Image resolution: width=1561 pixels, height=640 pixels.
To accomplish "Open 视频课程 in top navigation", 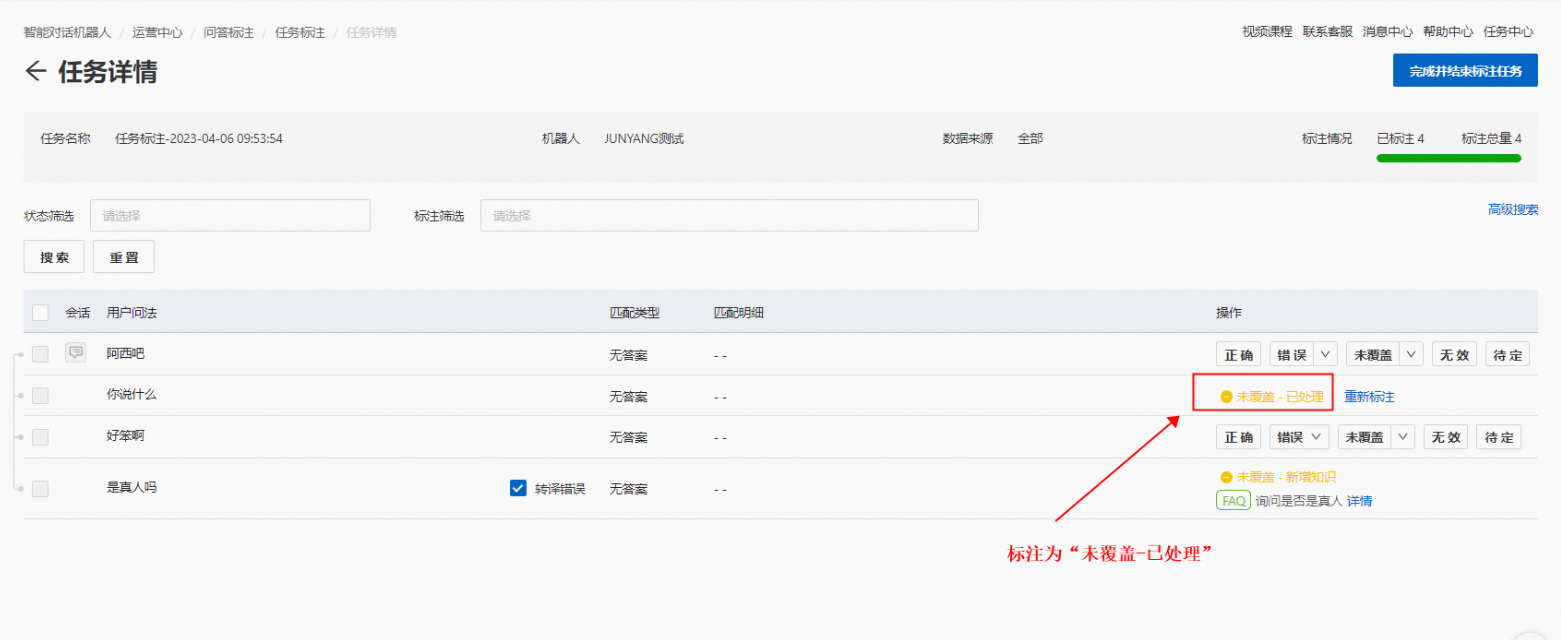I will pos(1267,32).
